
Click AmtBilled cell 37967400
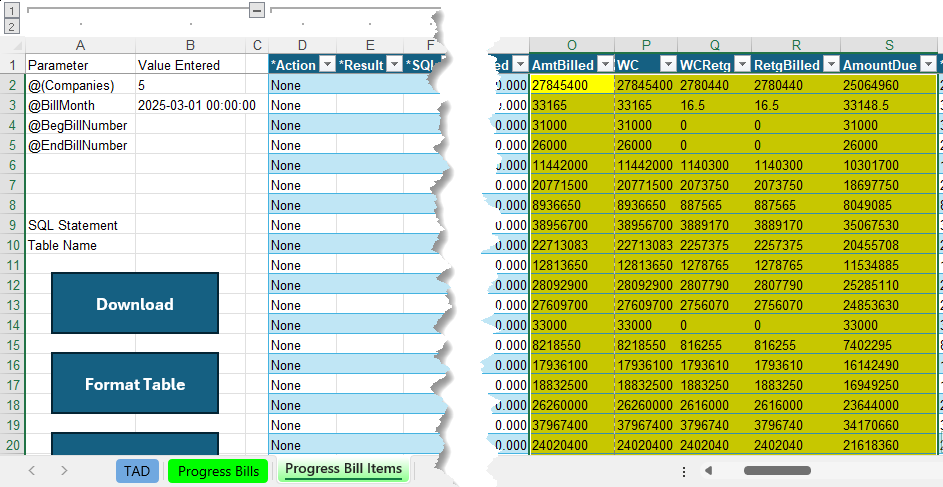pyautogui.click(x=572, y=425)
